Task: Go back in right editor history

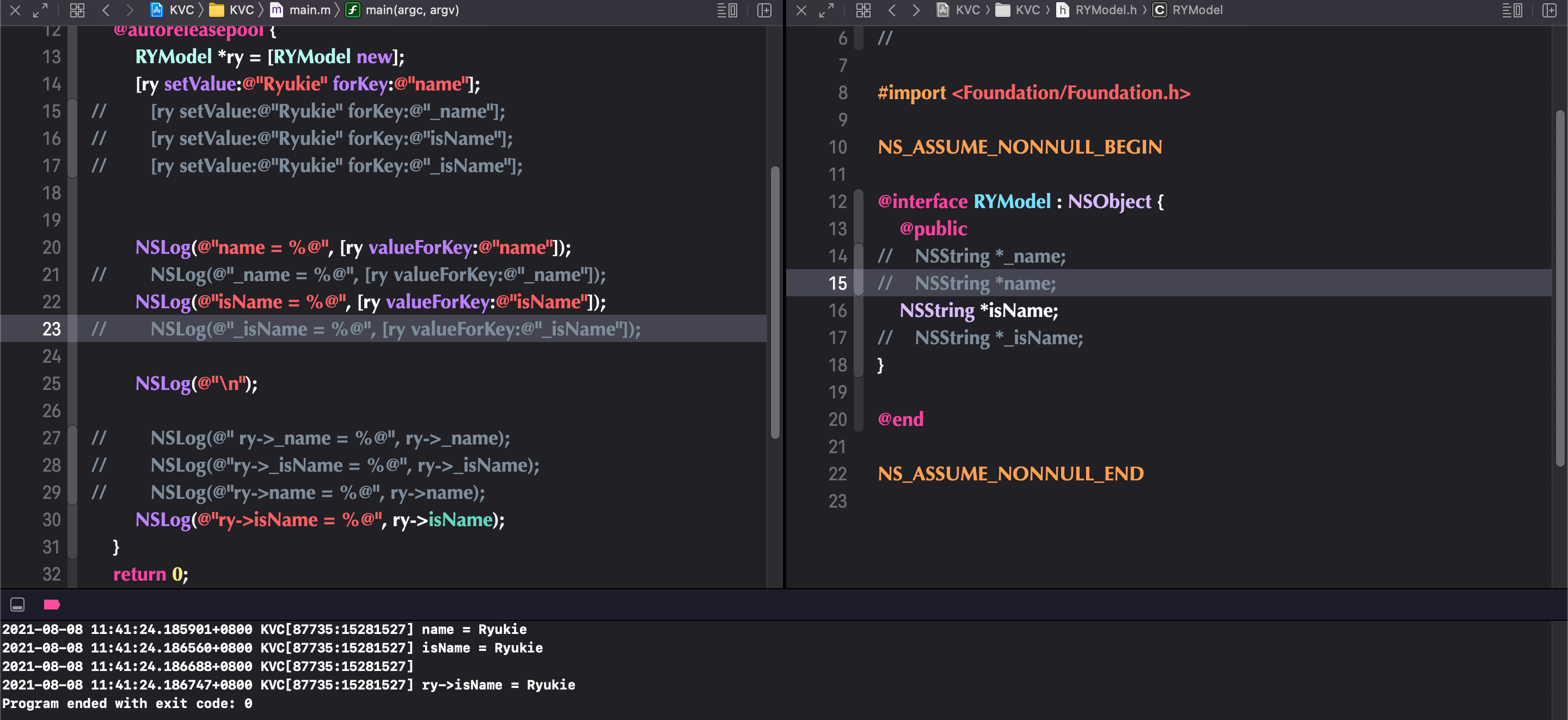Action: pyautogui.click(x=892, y=10)
